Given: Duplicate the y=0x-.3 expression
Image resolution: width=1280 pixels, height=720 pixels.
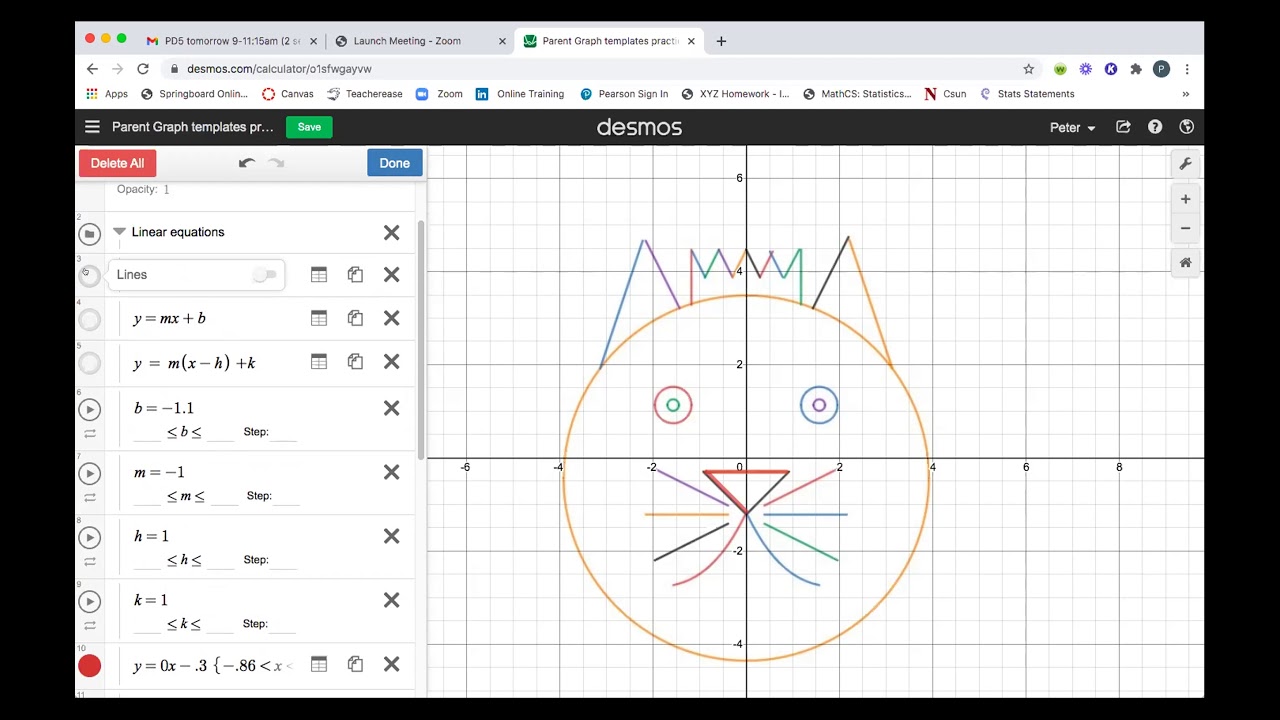Looking at the screenshot, I should click(x=355, y=664).
